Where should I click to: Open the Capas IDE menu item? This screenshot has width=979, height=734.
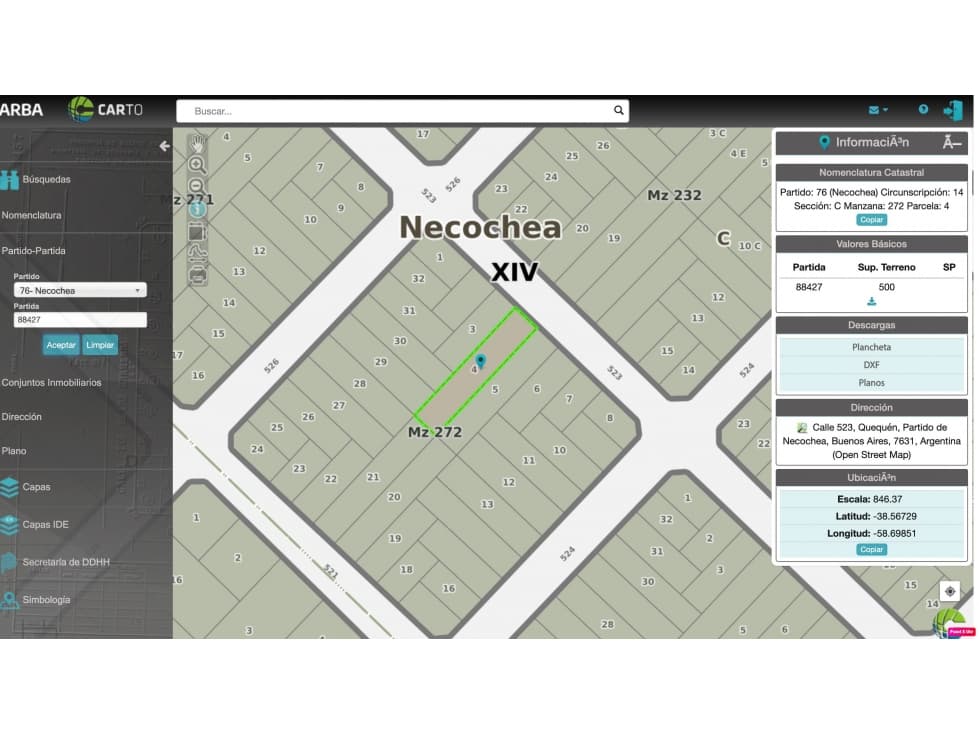point(45,524)
